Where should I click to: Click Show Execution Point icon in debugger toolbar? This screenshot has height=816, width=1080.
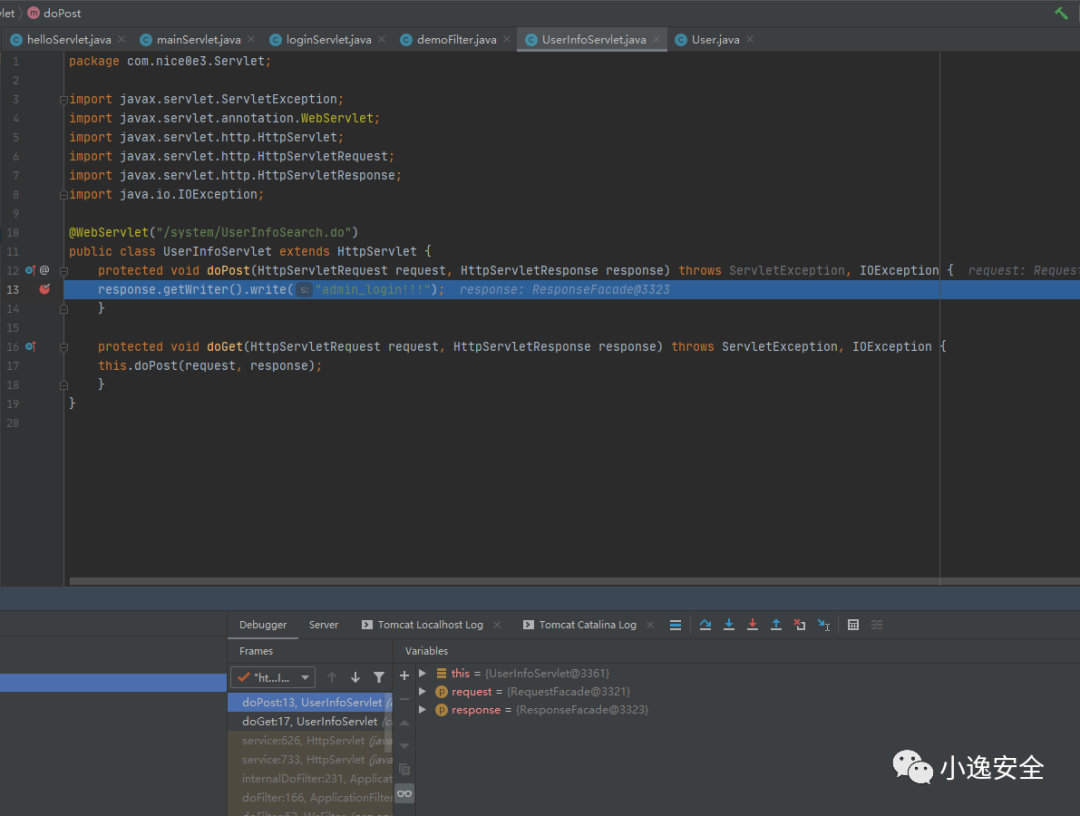point(675,625)
